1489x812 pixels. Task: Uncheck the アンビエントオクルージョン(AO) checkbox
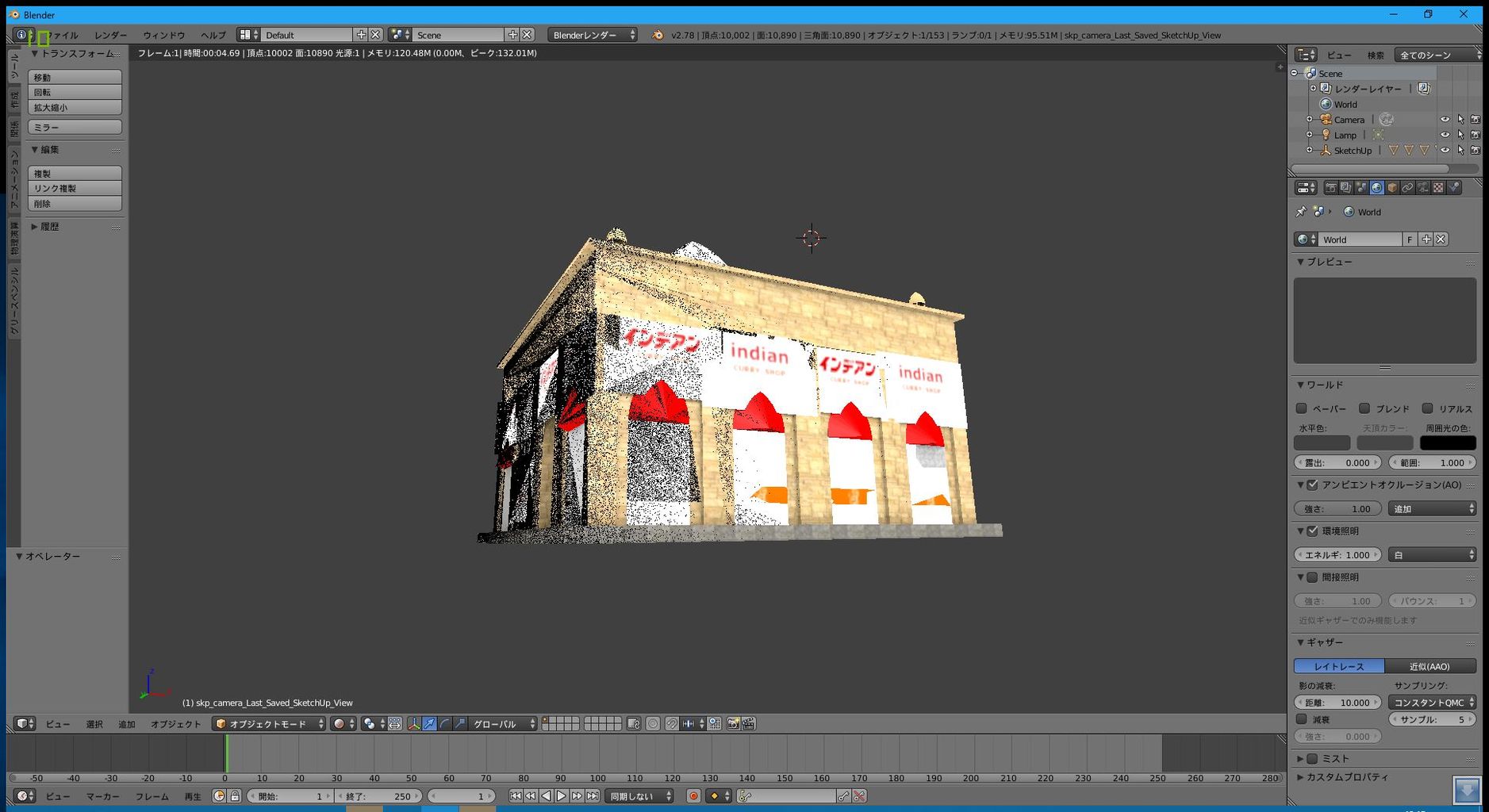(x=1312, y=485)
